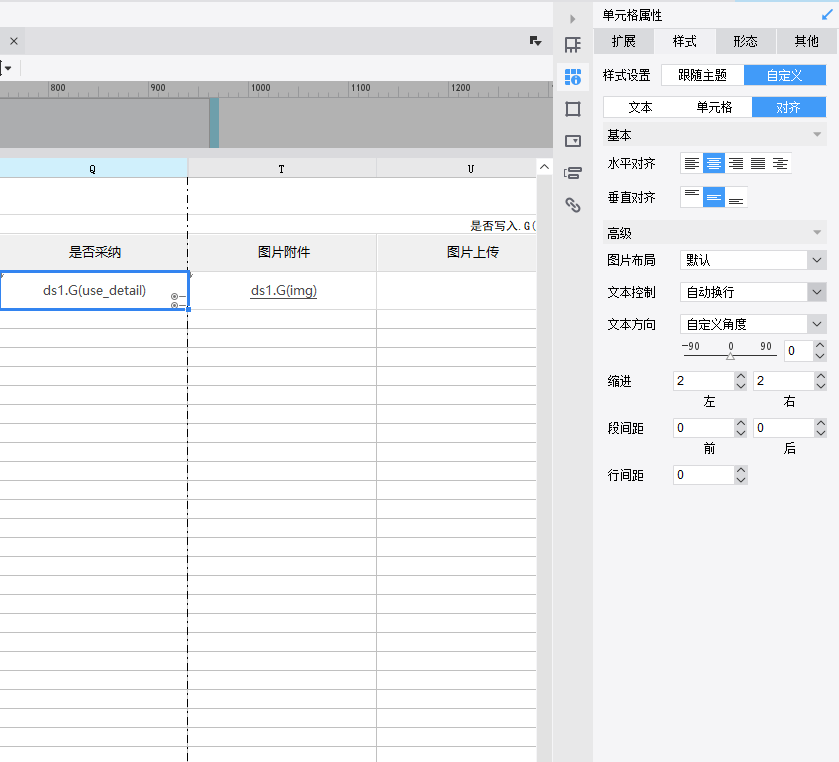Open the floating element sidebar icon

click(x=573, y=109)
